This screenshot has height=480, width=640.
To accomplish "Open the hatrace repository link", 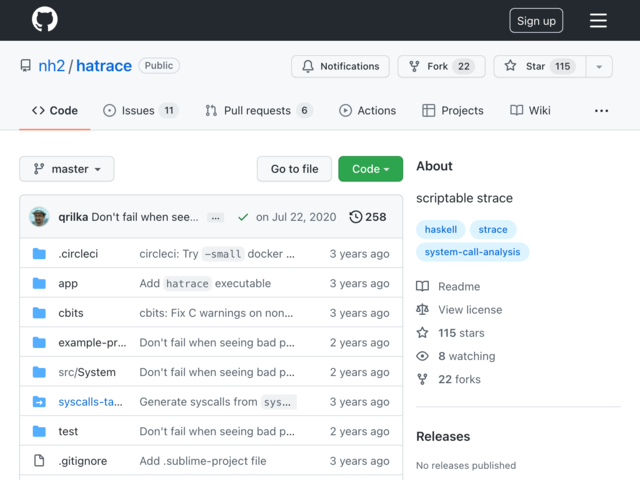I will click(x=104, y=66).
